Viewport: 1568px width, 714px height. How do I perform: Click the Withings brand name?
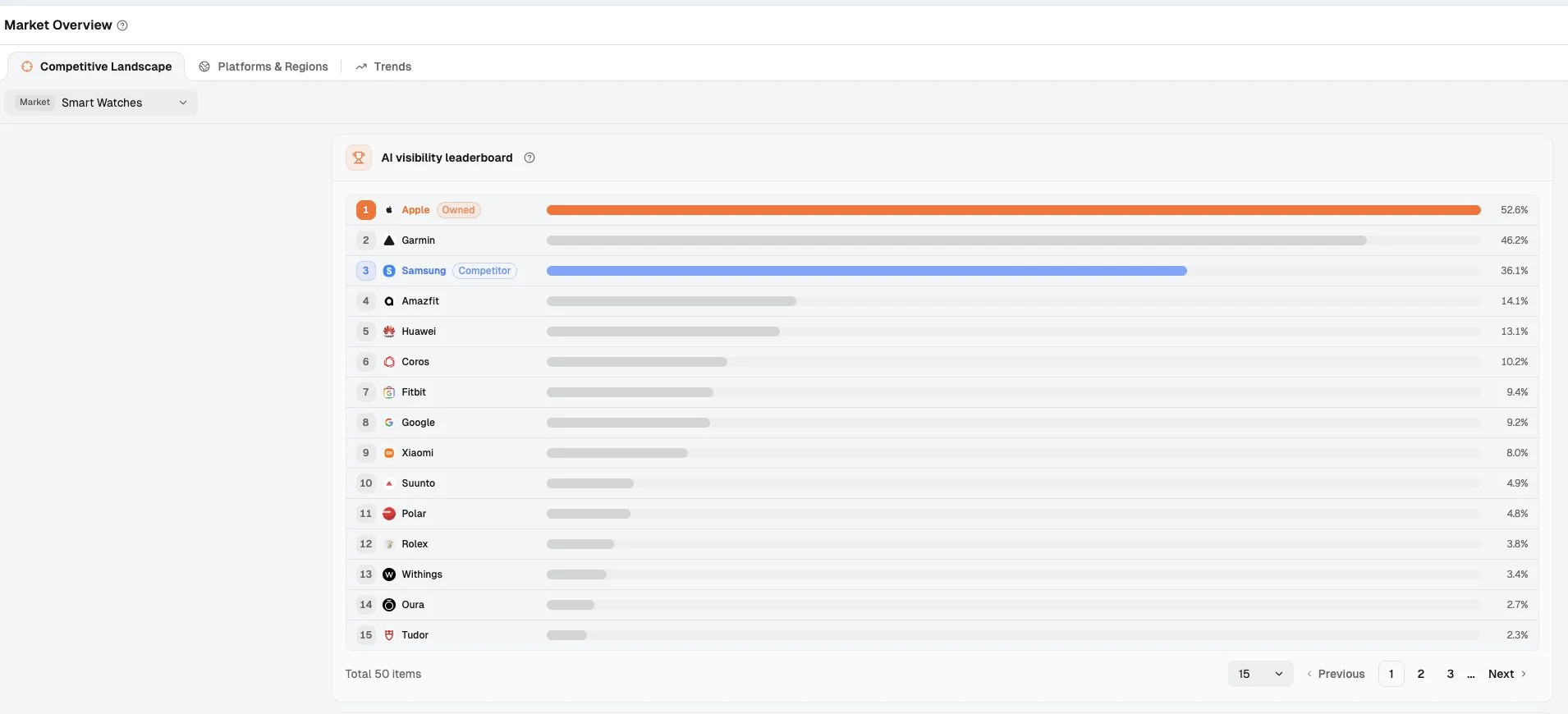(422, 574)
